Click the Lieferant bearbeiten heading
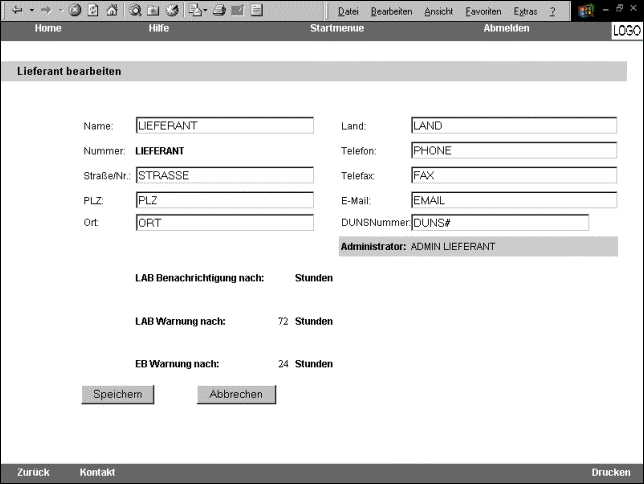 click(x=69, y=71)
